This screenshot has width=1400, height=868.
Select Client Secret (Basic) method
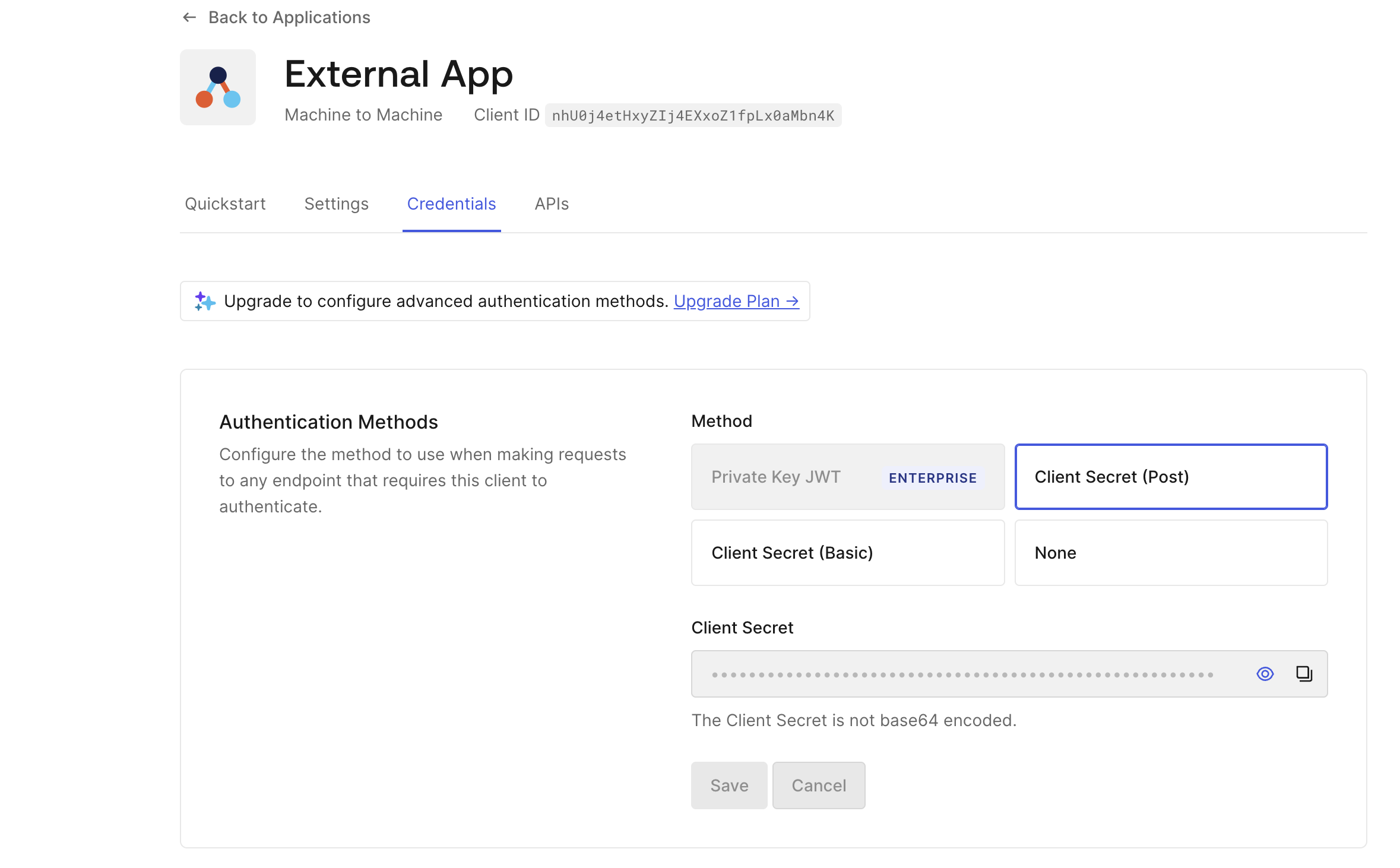(x=847, y=553)
